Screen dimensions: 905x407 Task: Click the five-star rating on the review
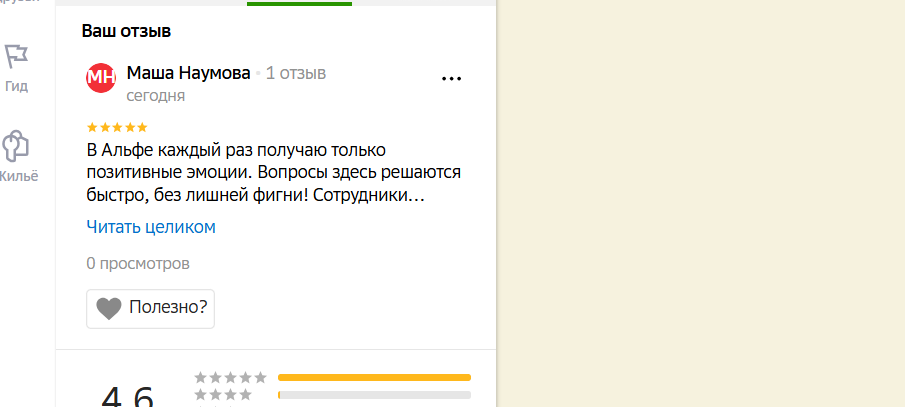pyautogui.click(x=117, y=128)
